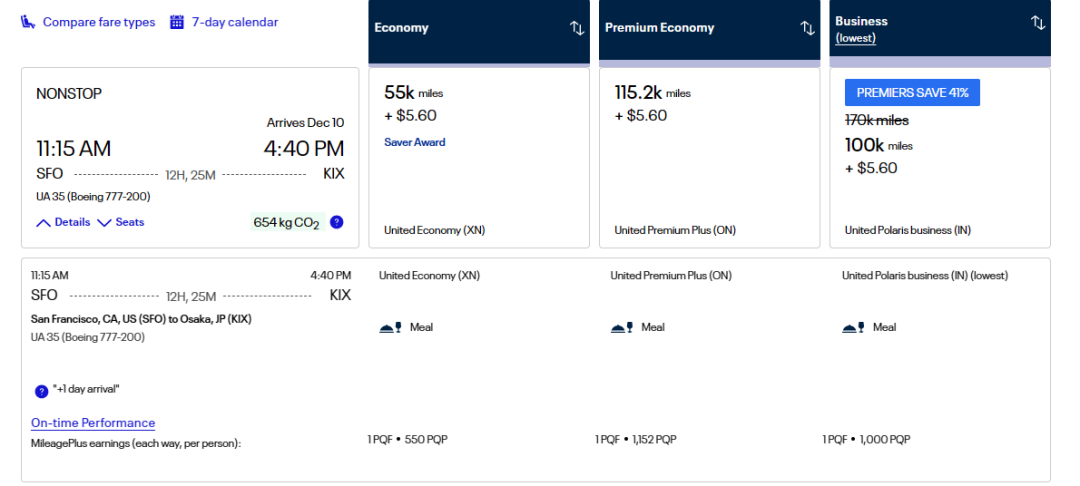Click the Economy meal icon
The width and height of the screenshot is (1080, 486).
coord(391,327)
